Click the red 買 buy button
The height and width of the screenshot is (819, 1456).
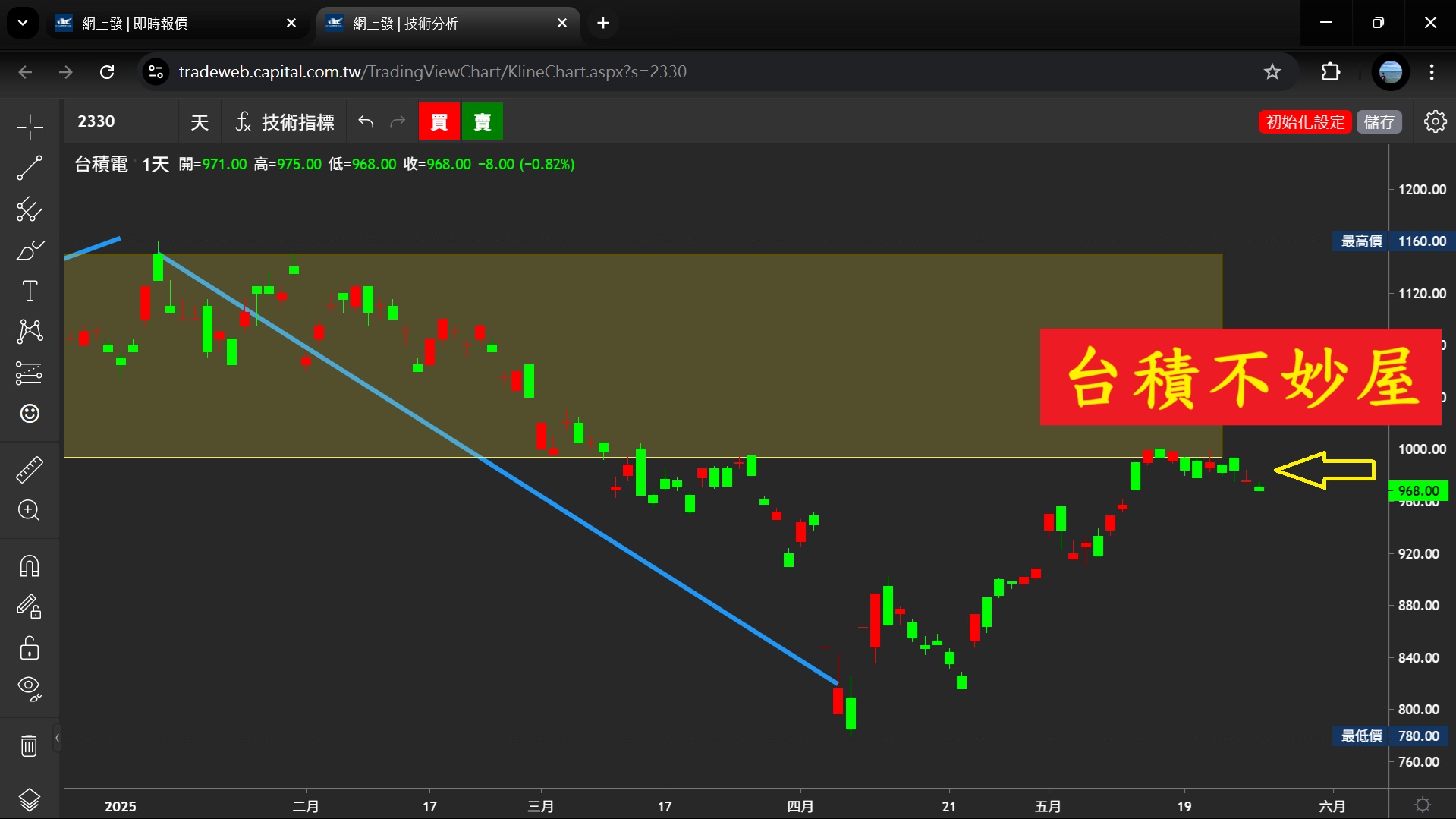click(439, 122)
